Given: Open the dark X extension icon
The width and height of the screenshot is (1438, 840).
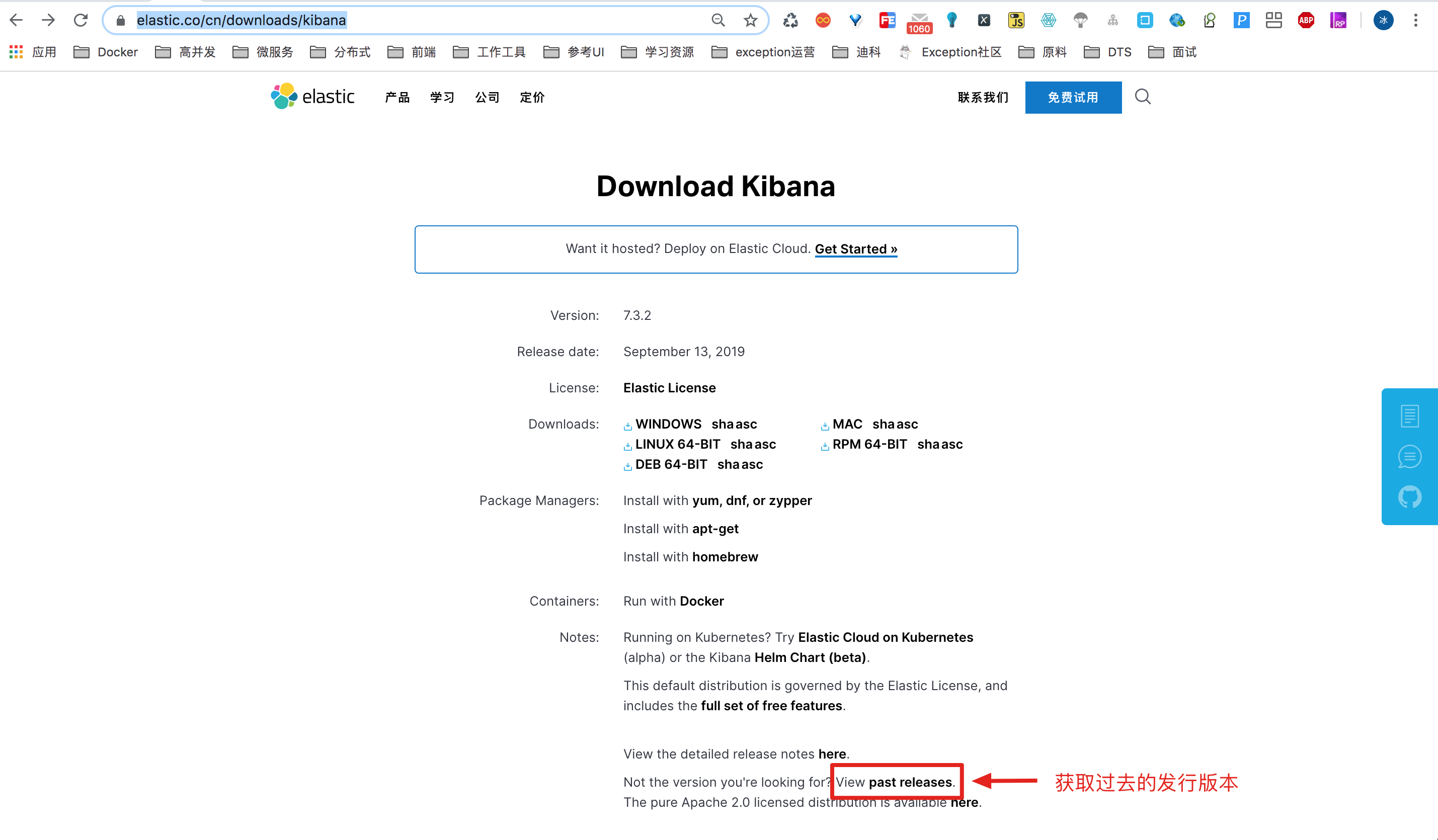Looking at the screenshot, I should point(984,21).
